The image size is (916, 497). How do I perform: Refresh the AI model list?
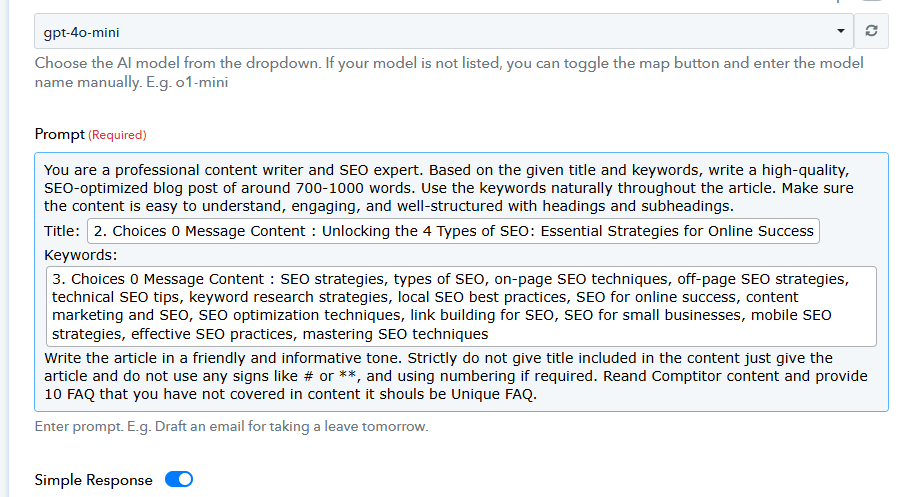[871, 31]
